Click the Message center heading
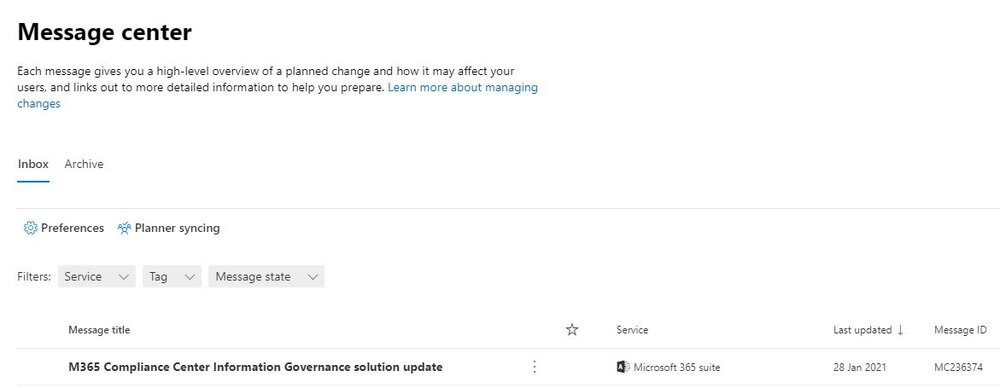 [x=105, y=32]
